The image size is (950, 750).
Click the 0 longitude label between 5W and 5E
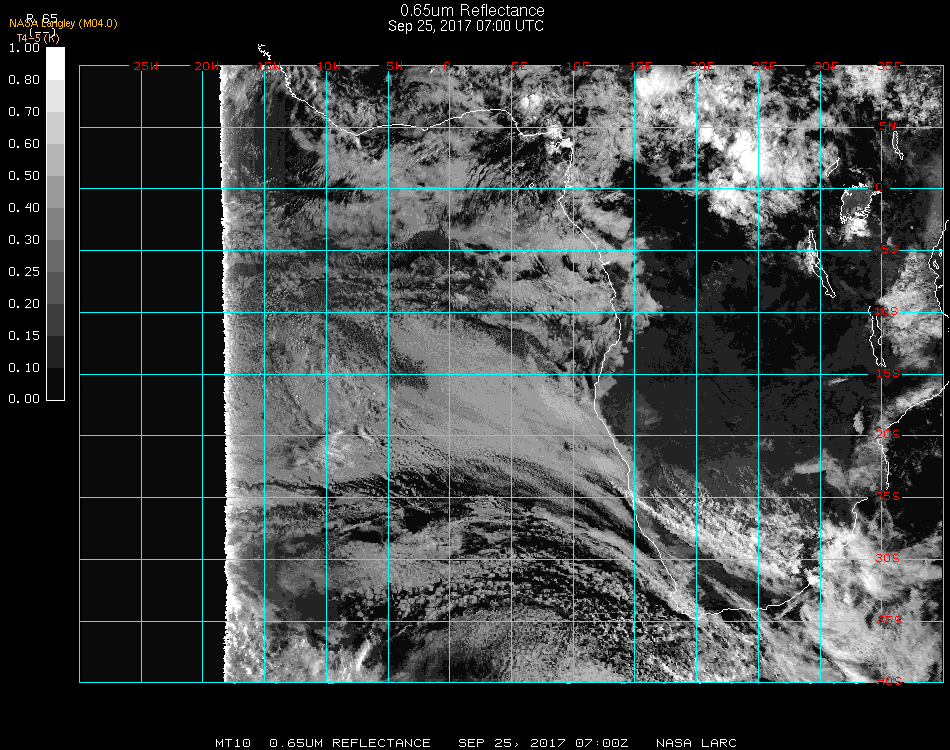447,66
